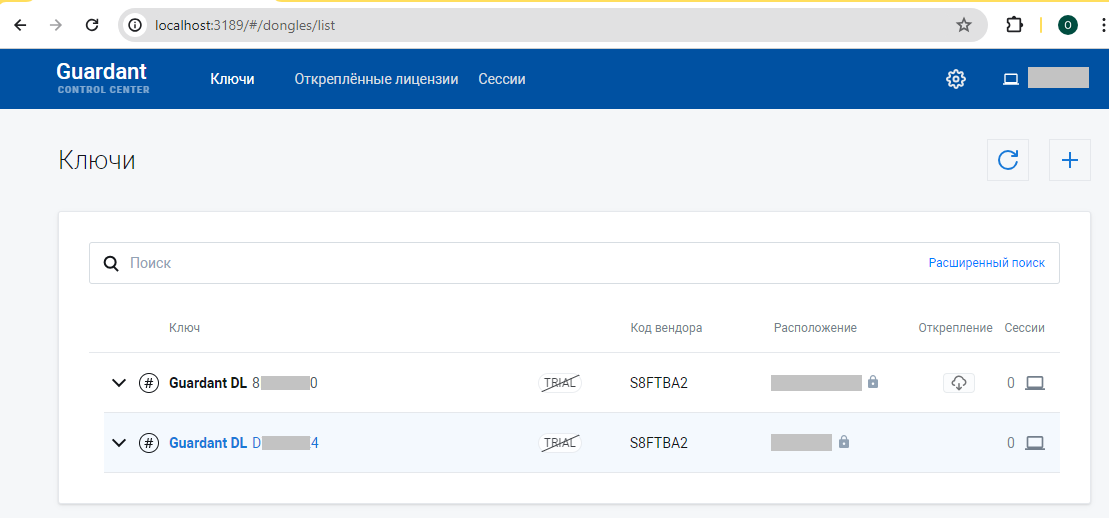
Task: Click TRIAL badge in first key row
Action: [x=560, y=383]
